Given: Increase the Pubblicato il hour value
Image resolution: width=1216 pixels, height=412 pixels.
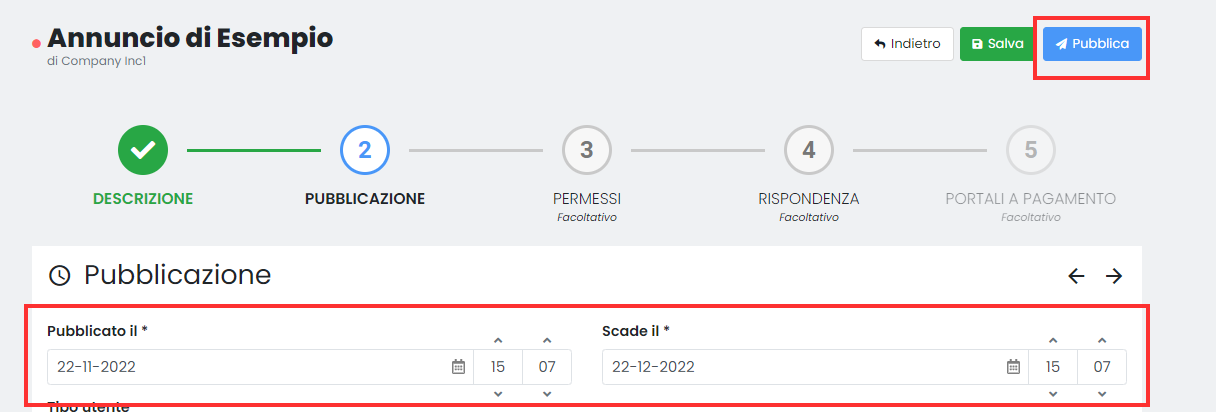Looking at the screenshot, I should tap(498, 341).
